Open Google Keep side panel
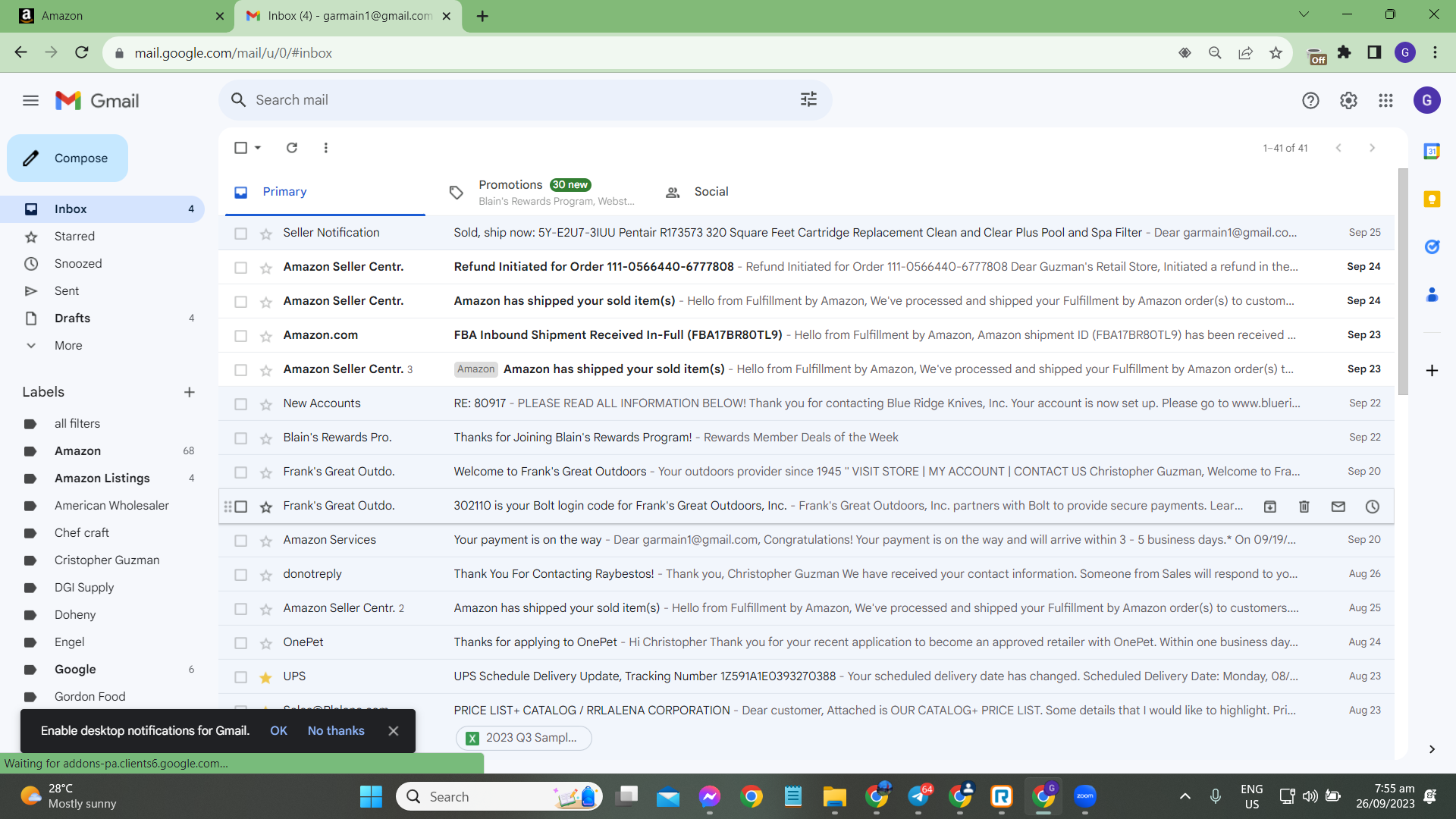Viewport: 1456px width, 819px height. [x=1432, y=199]
